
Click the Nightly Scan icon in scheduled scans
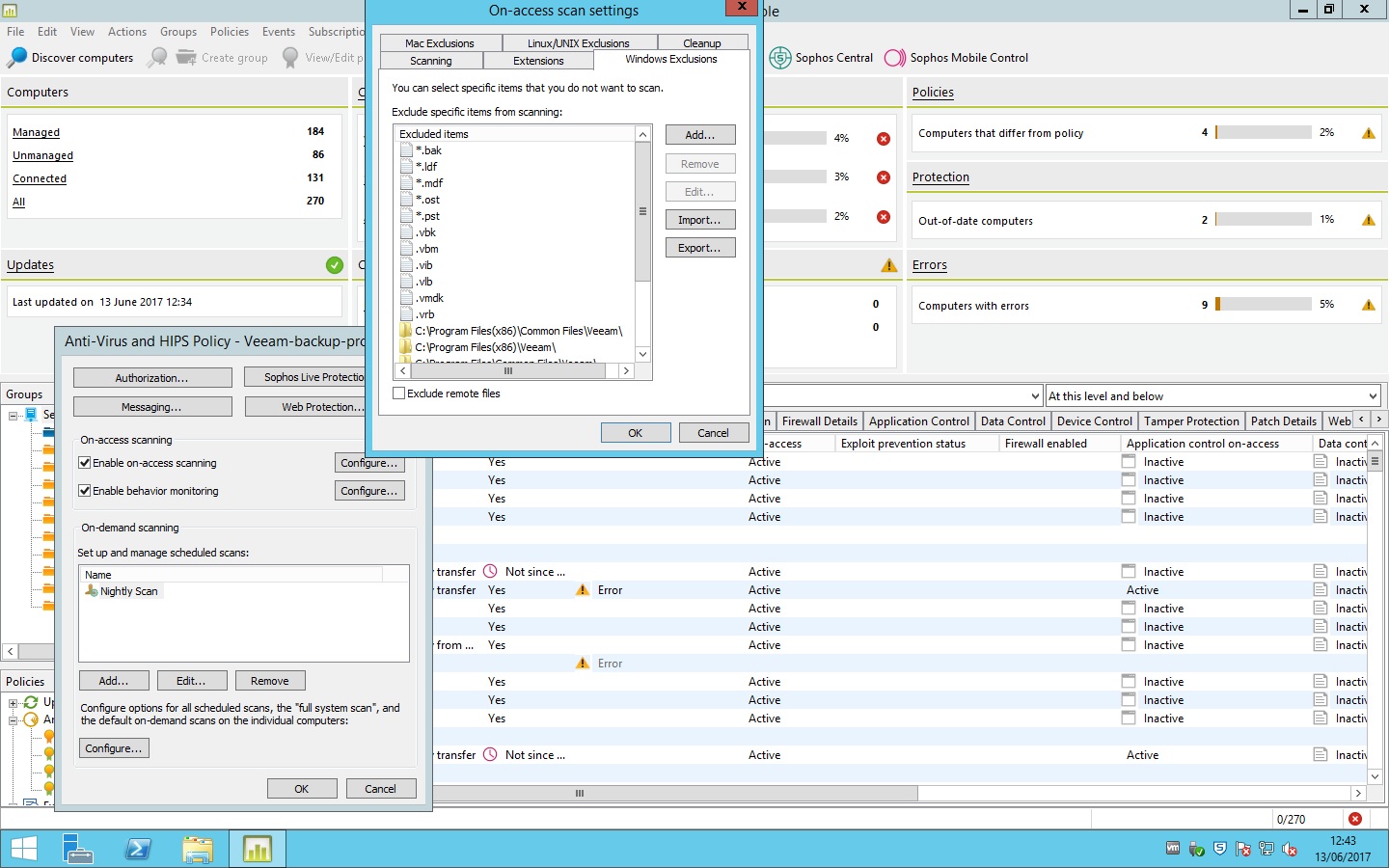(92, 591)
